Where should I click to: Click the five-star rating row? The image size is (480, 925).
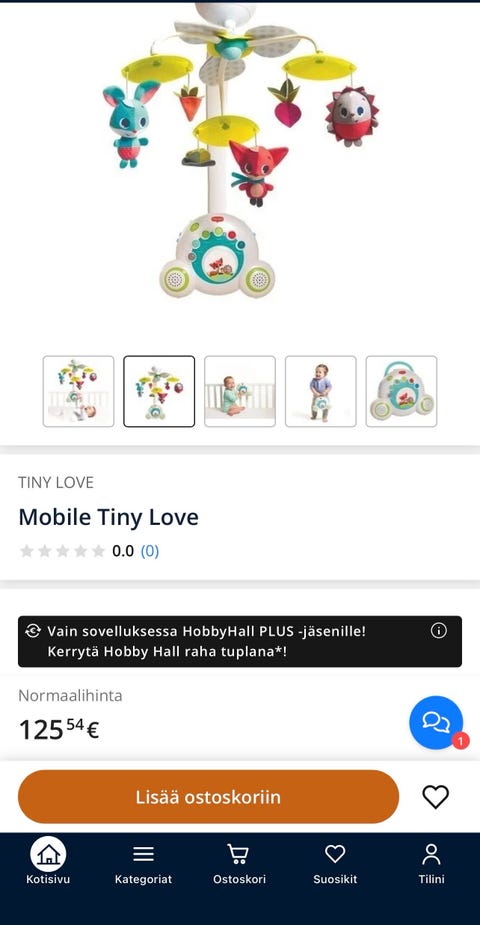[x=63, y=551]
